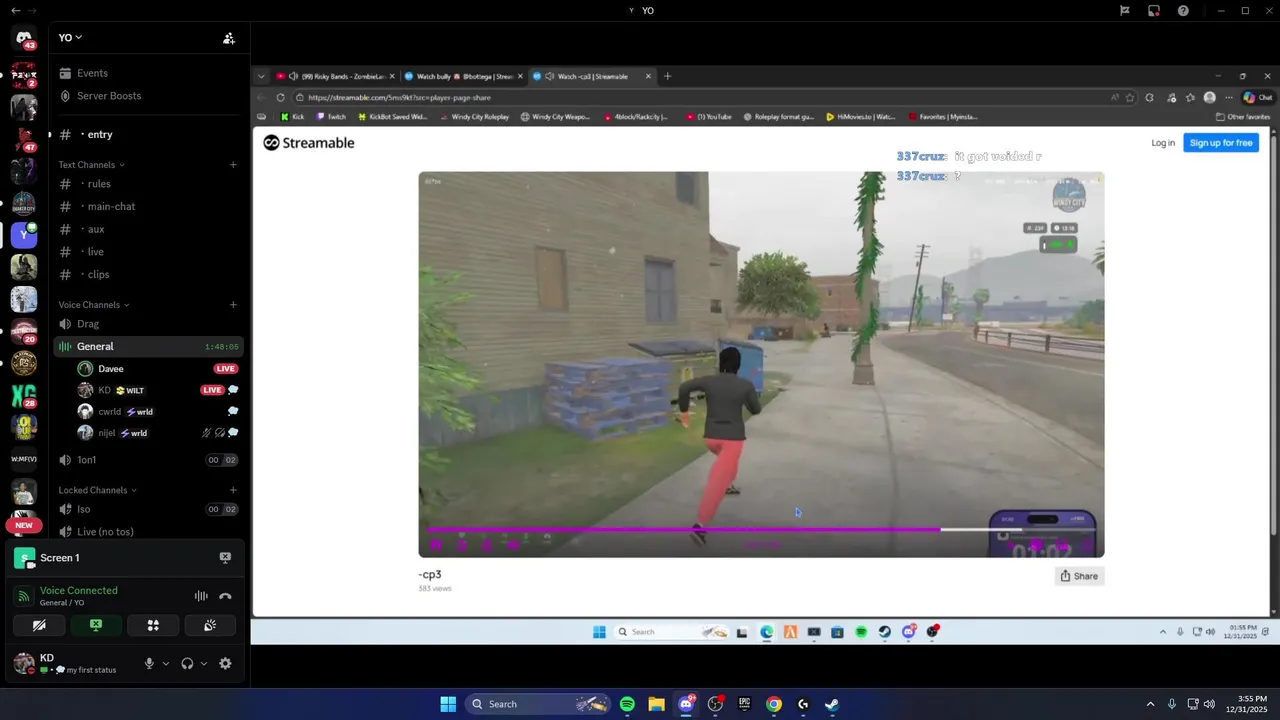Invite members icon beside YO server name
Screen dimensions: 1280x720
[229, 38]
